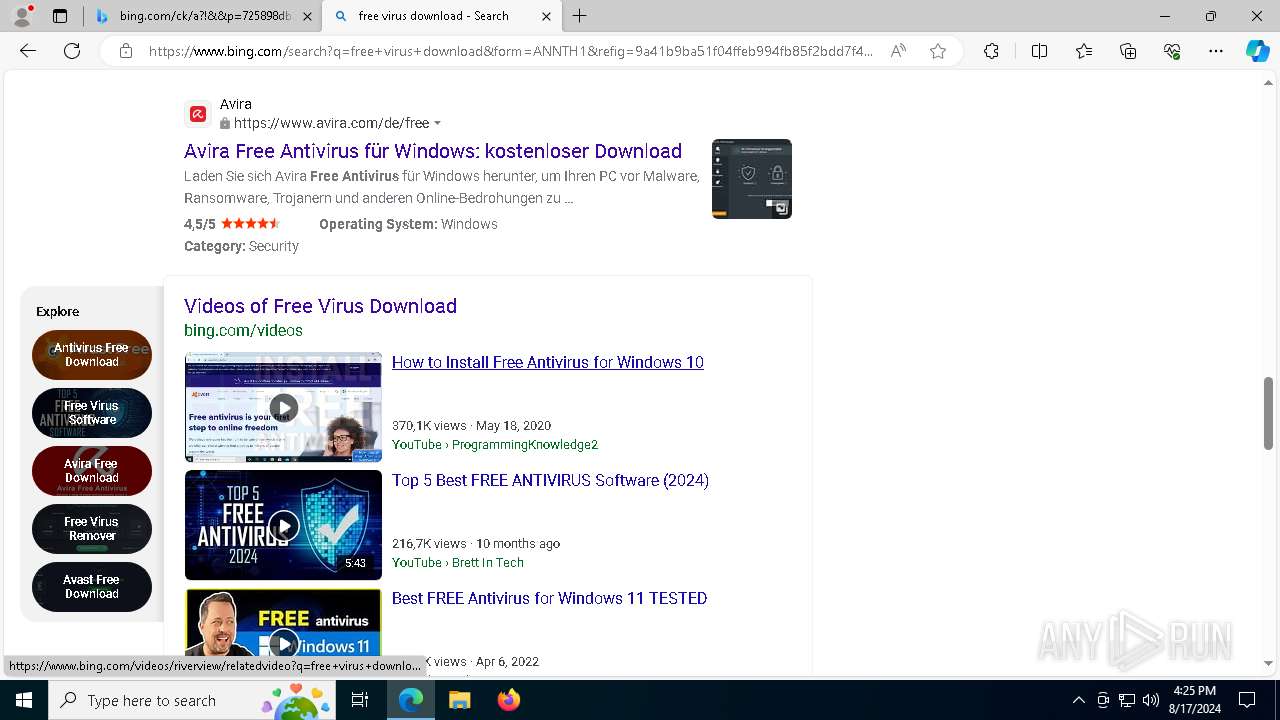Play the Top 5 Free Antivirus 2024 video
The height and width of the screenshot is (720, 1280).
click(x=283, y=525)
